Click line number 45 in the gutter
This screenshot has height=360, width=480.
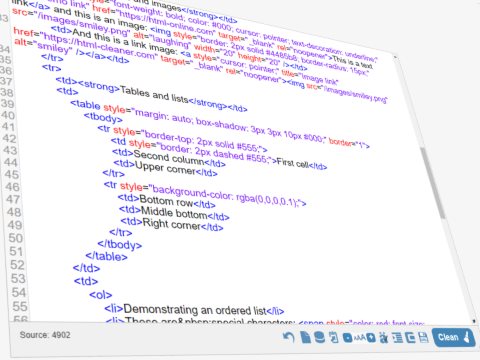coord(12,174)
